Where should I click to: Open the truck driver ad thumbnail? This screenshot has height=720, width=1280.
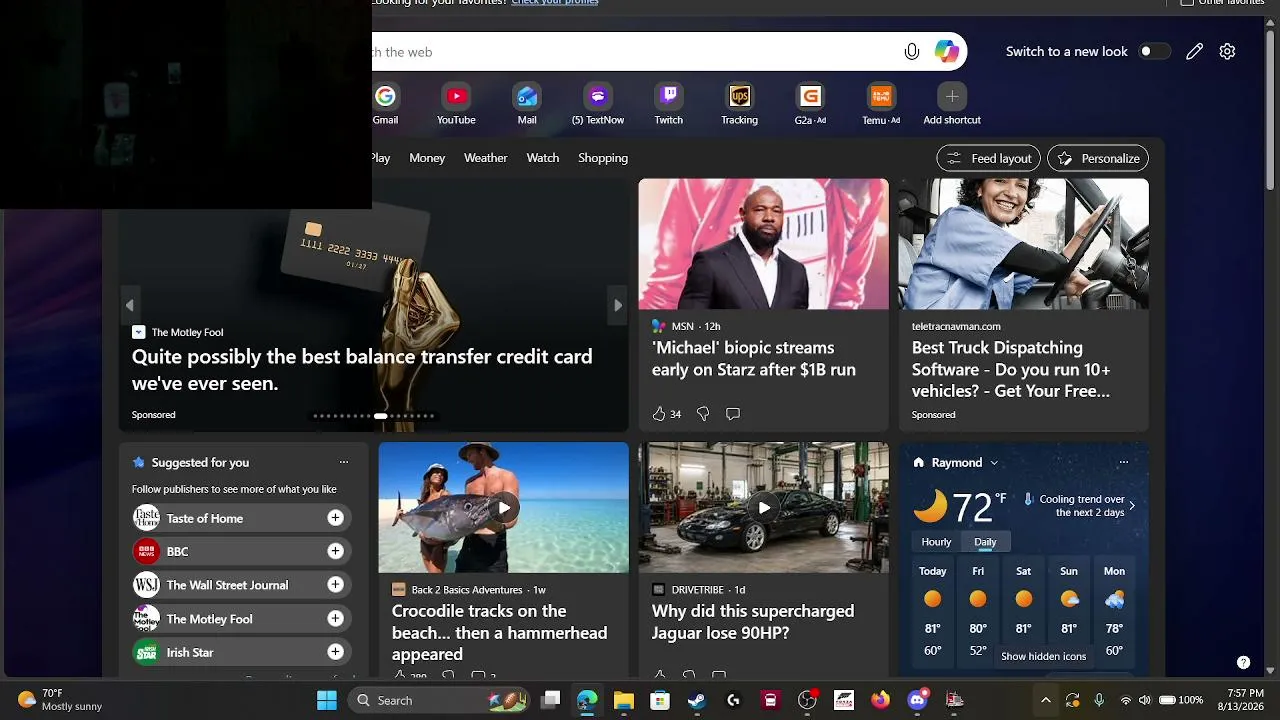(1024, 244)
